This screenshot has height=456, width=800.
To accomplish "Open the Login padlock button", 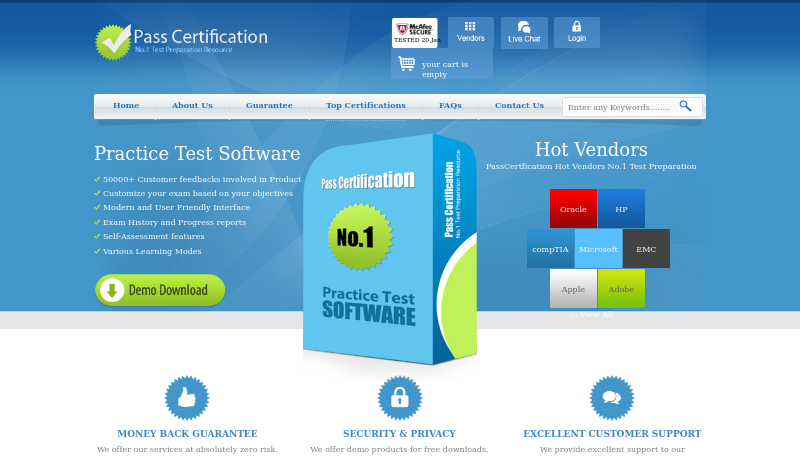I will tap(577, 32).
